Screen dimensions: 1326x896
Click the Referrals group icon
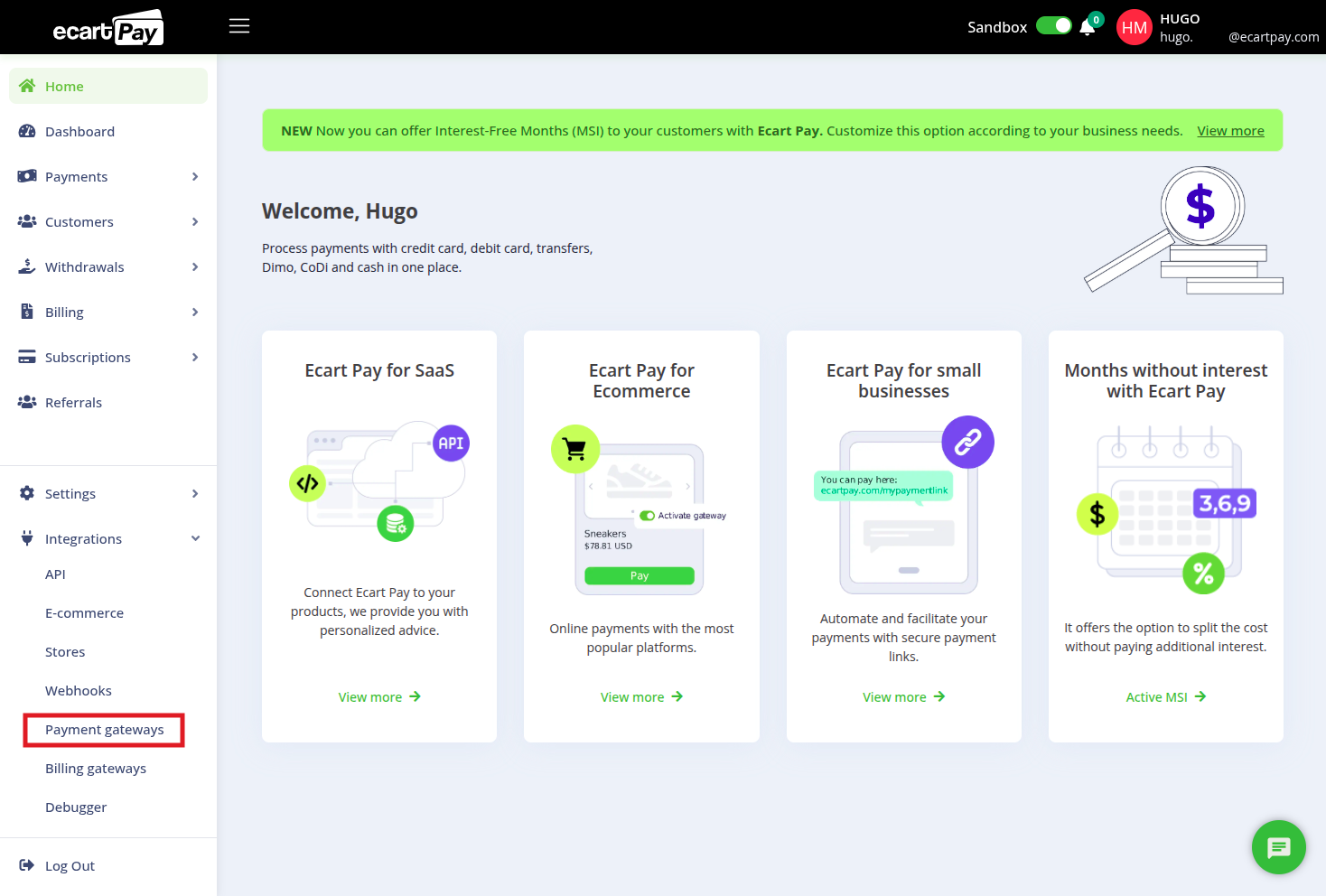27,402
